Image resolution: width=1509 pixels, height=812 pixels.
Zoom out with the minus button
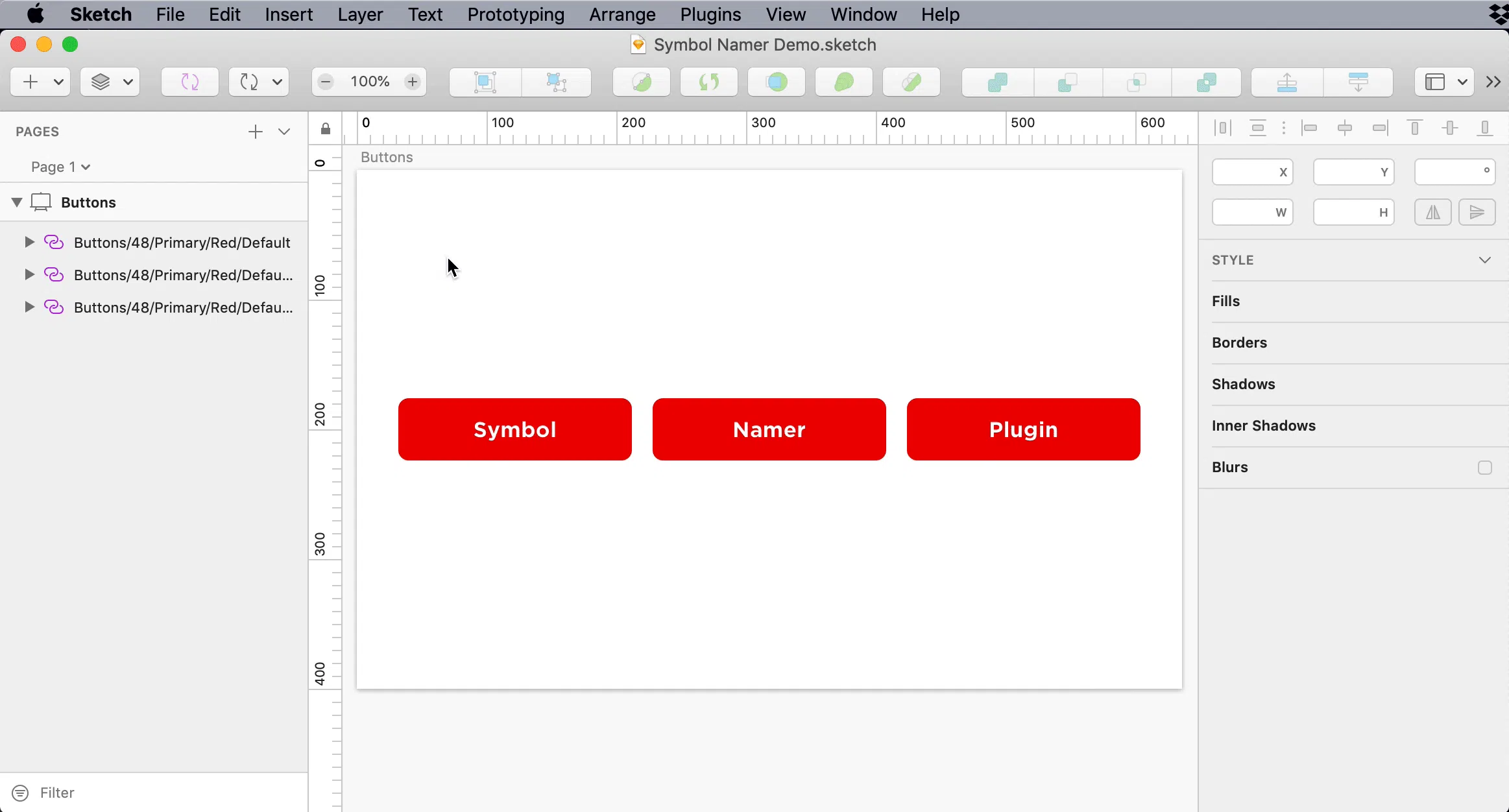(326, 82)
